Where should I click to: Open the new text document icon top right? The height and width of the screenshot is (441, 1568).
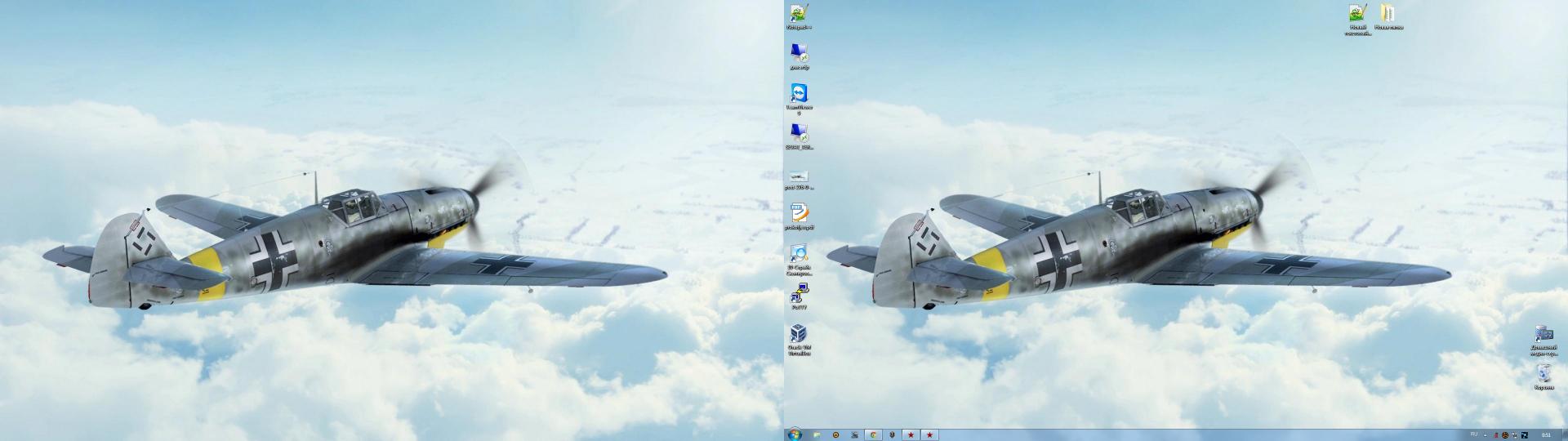pyautogui.click(x=1357, y=19)
